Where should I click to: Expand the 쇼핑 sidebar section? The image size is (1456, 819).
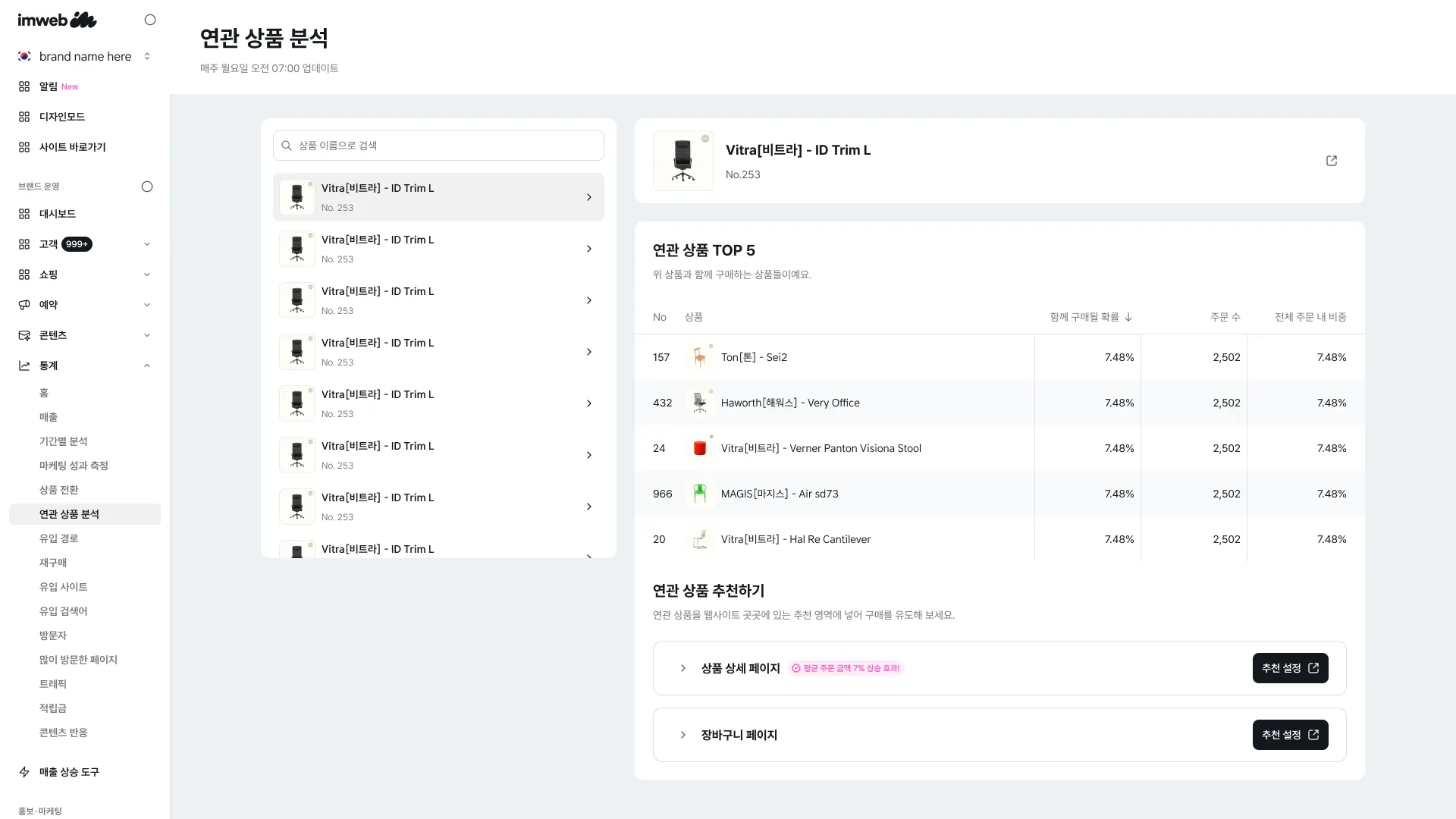(x=147, y=275)
